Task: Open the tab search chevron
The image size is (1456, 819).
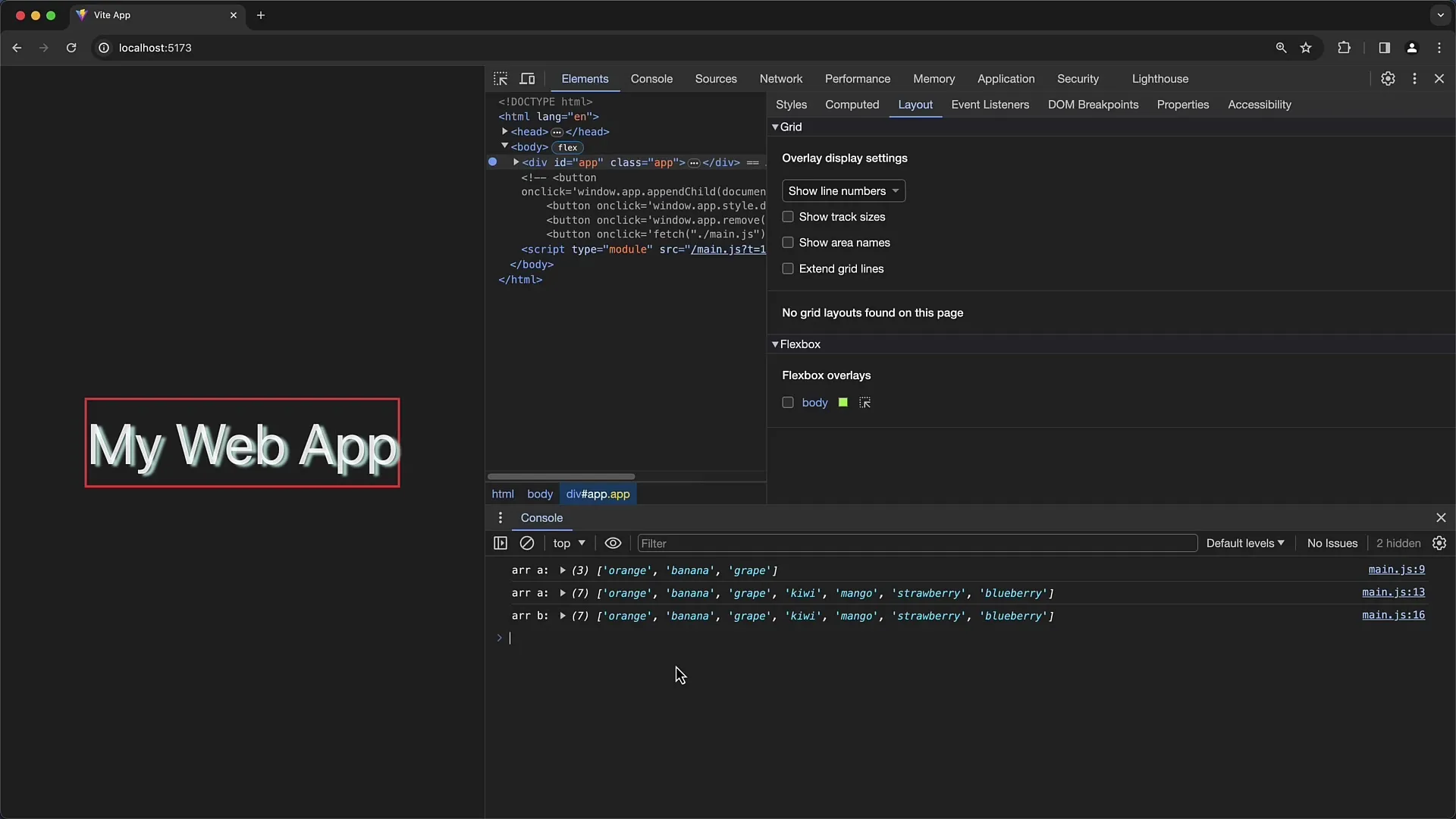Action: 1440,15
